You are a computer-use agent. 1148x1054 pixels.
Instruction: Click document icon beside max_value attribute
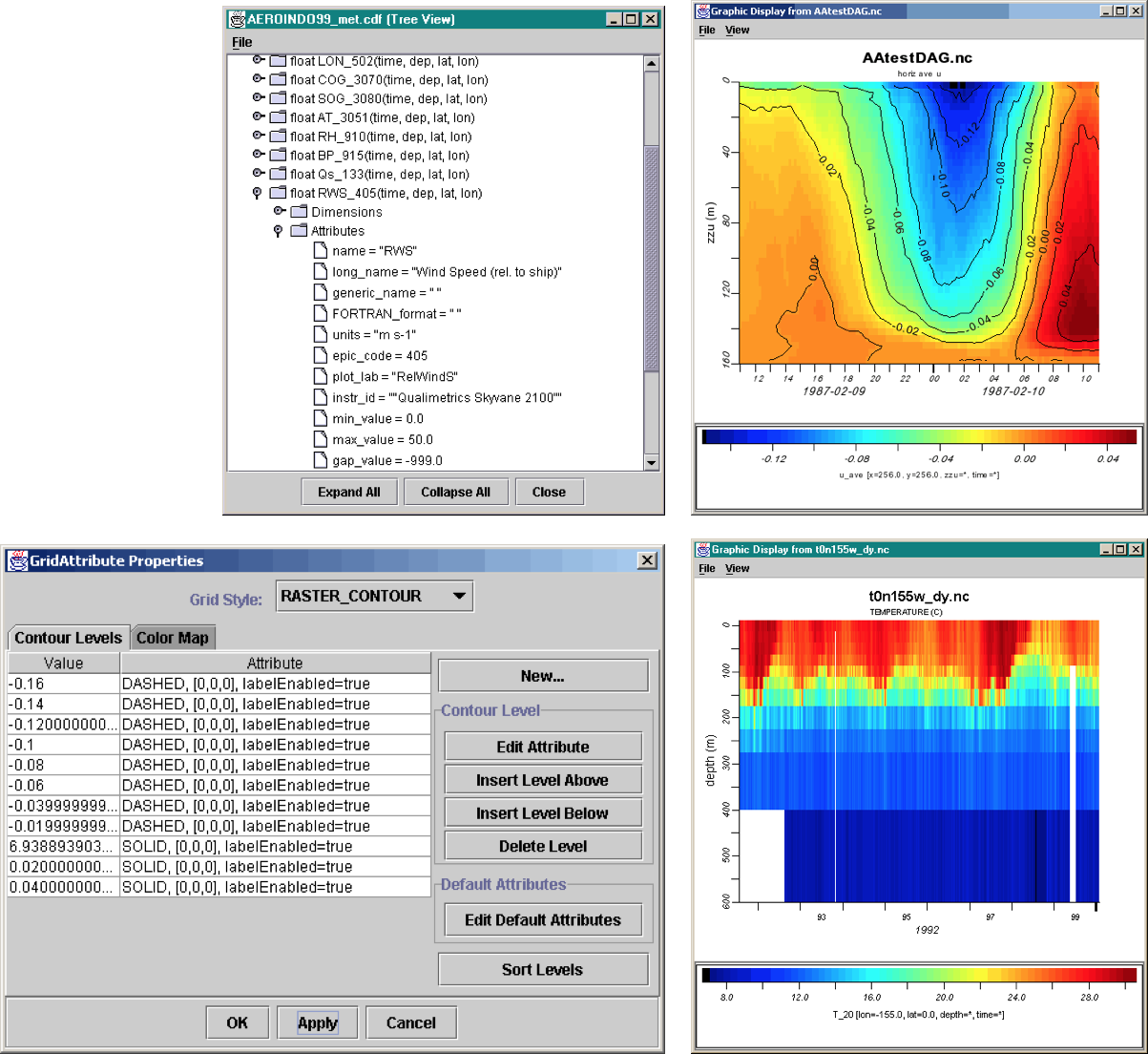point(321,439)
